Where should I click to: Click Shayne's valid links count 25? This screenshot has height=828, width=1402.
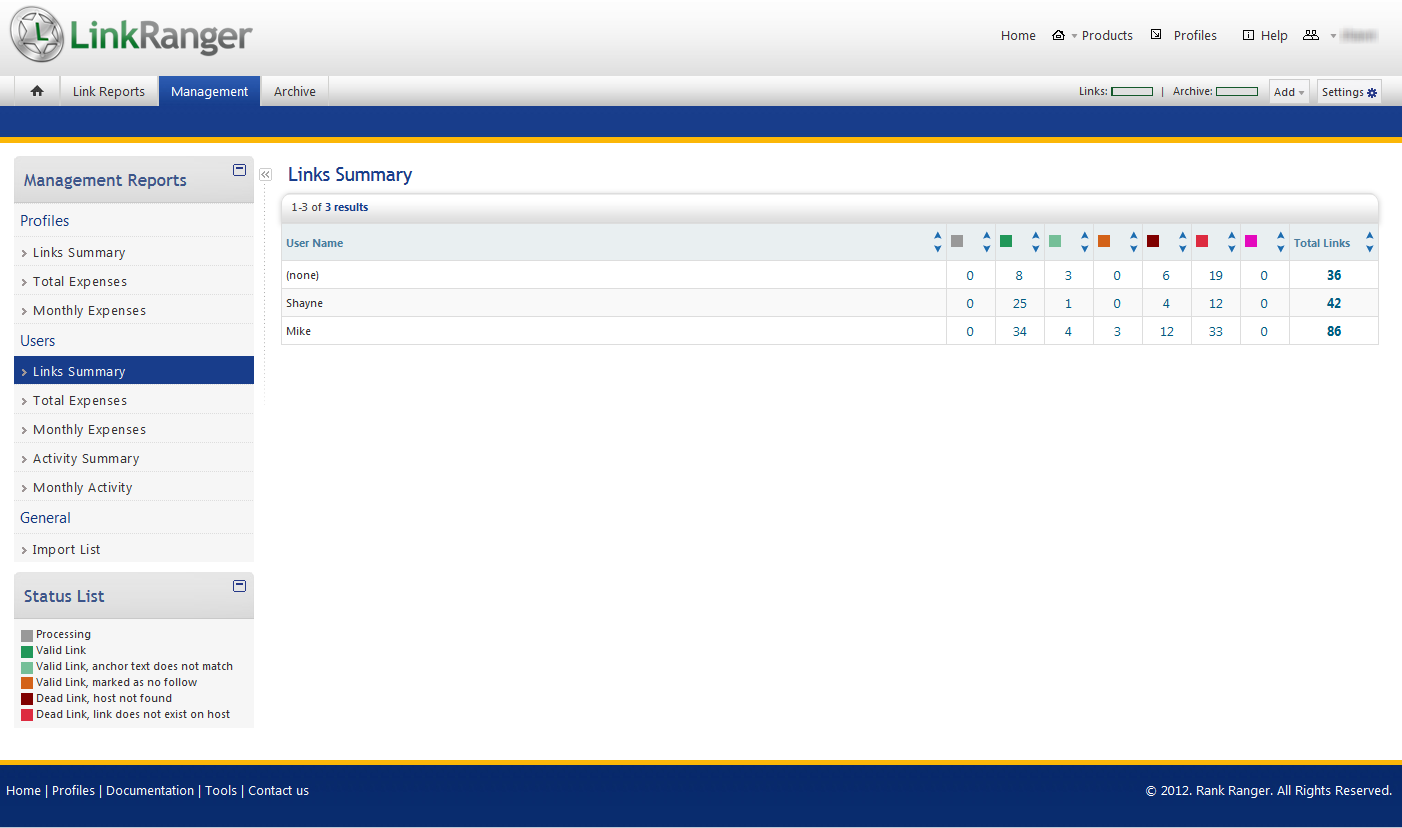[1020, 303]
